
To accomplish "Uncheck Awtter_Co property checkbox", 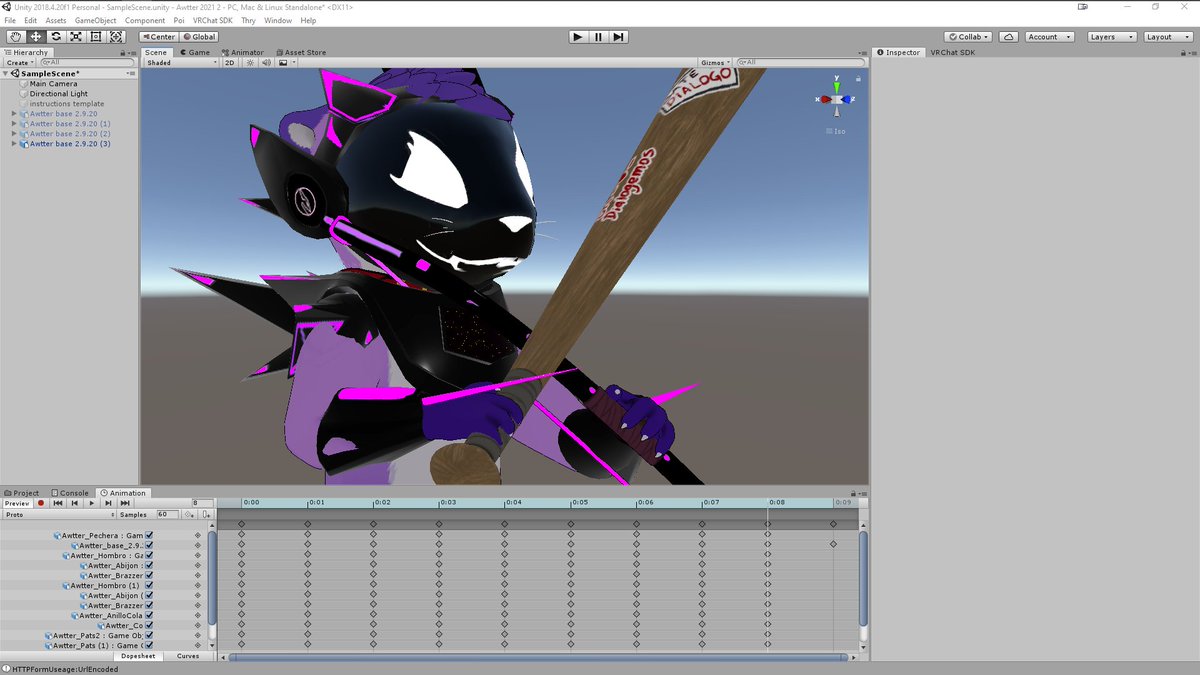I will [149, 625].
